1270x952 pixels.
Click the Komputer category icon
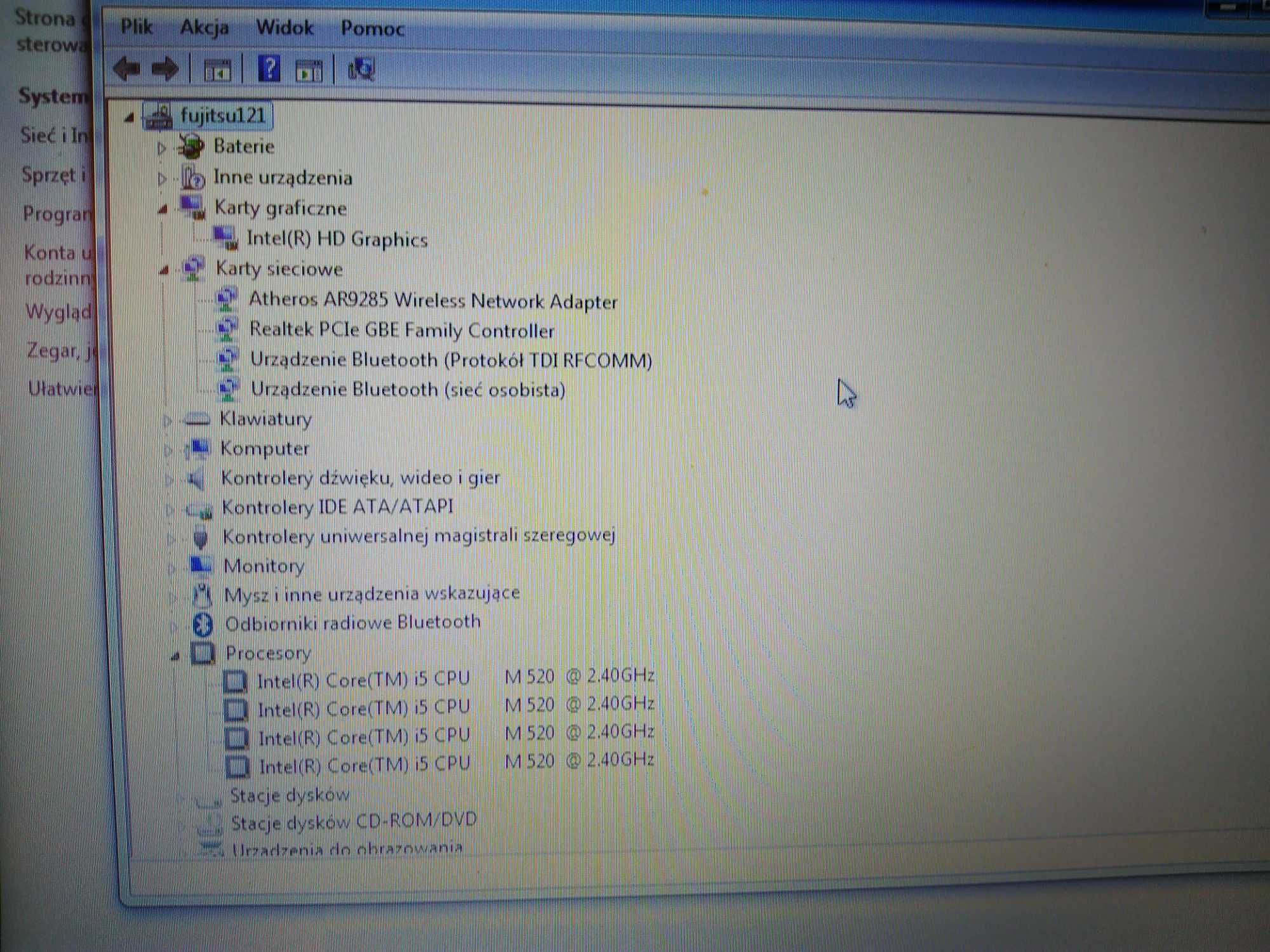[198, 448]
